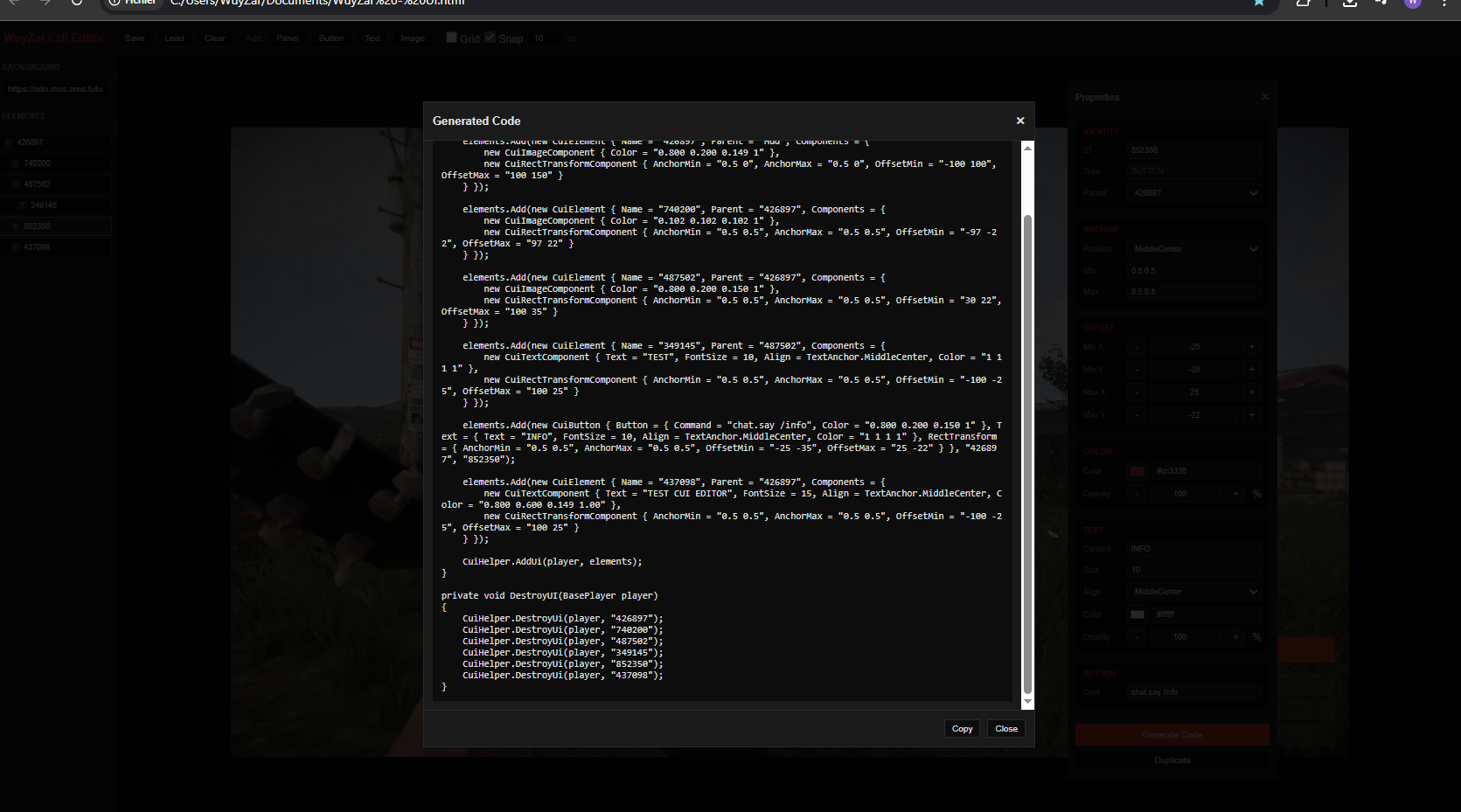Increase Min X offset with plus button
Image resolution: width=1461 pixels, height=812 pixels.
click(1252, 347)
